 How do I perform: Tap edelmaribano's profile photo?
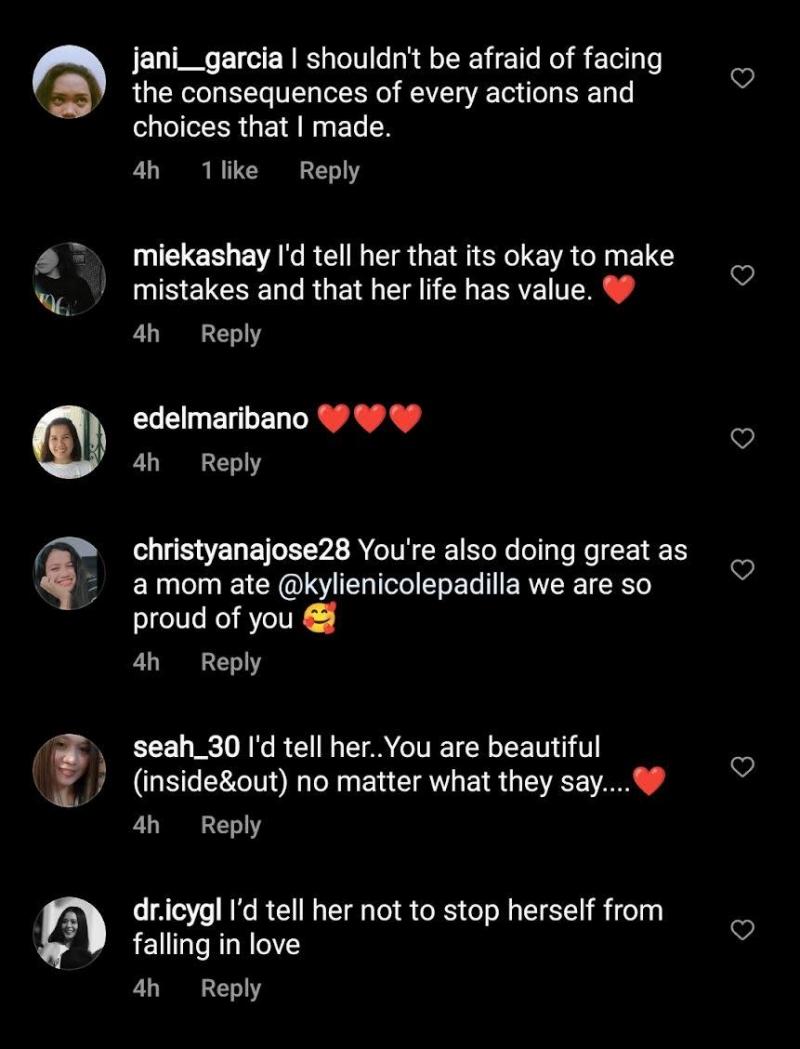[x=70, y=441]
